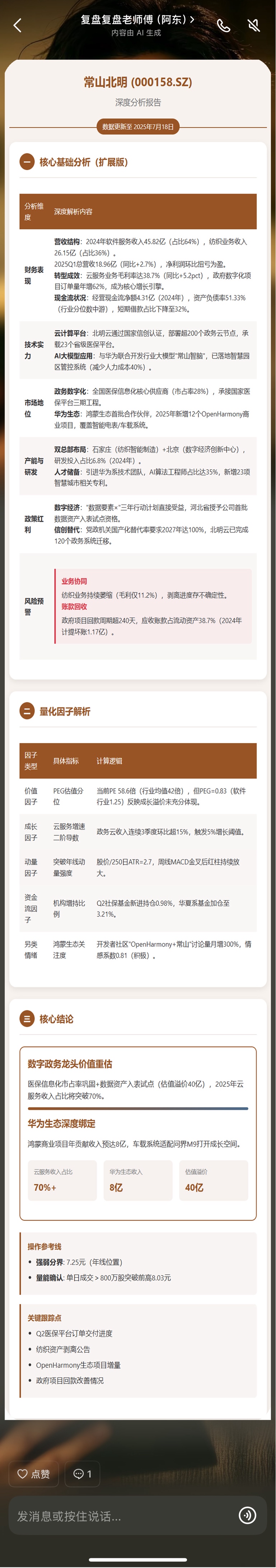
Task: Tap the Q2医保平台订单交付进度 bullet
Action: pos(74,1333)
